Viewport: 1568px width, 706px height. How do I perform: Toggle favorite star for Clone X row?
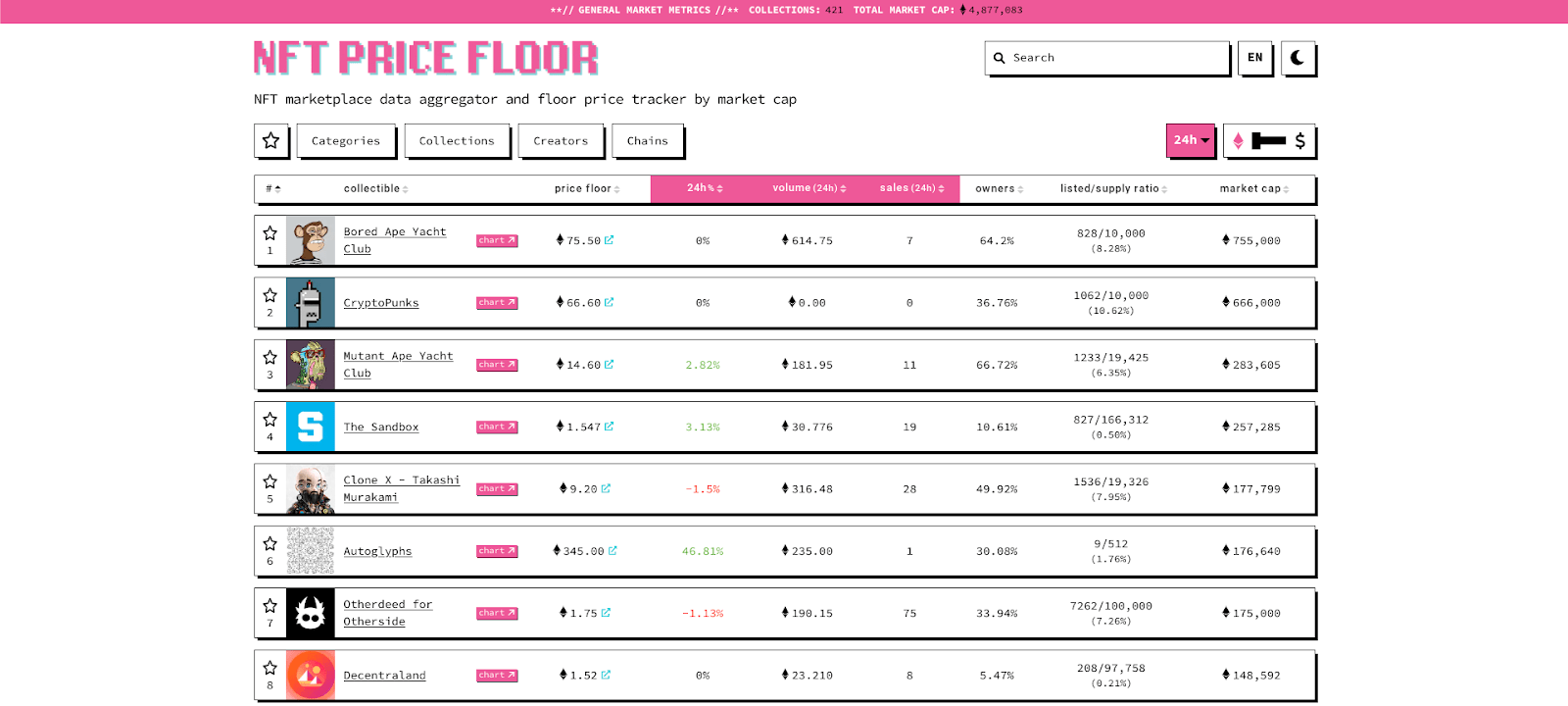[270, 481]
